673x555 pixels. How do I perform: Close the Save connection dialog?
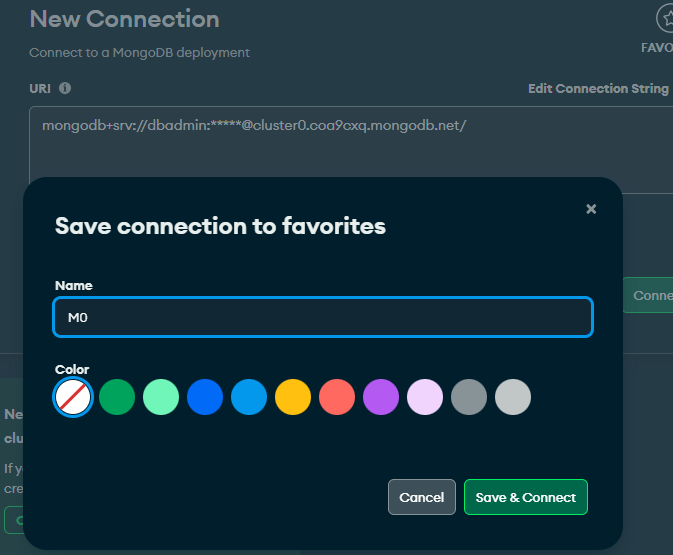(x=591, y=209)
